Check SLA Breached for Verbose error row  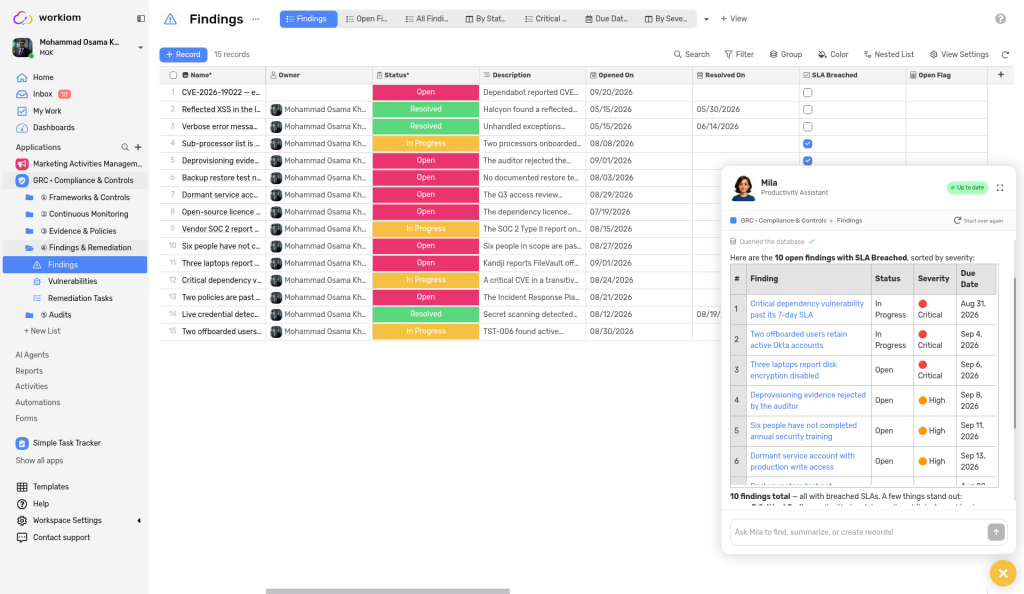[x=808, y=127]
